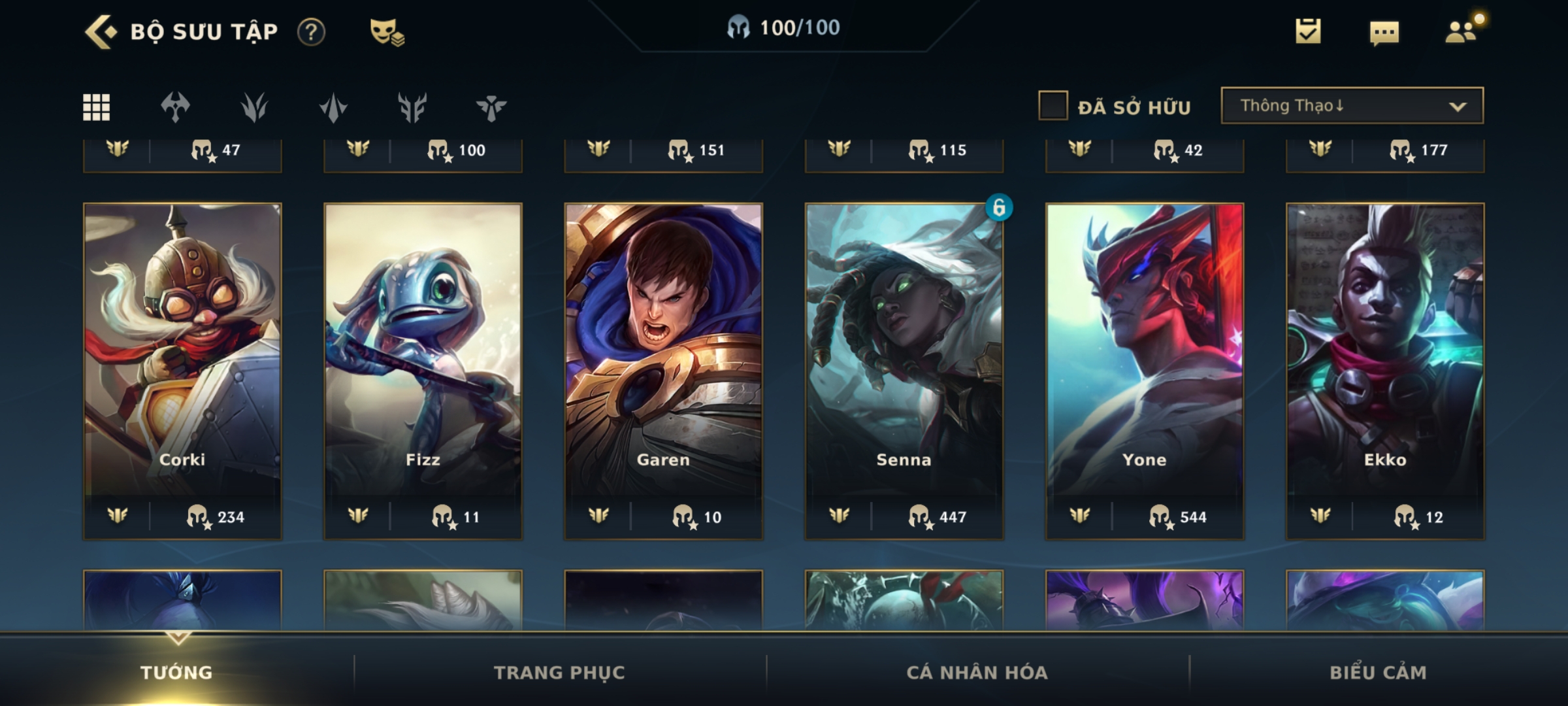
Task: Go back using the gold arrow icon
Action: click(101, 31)
